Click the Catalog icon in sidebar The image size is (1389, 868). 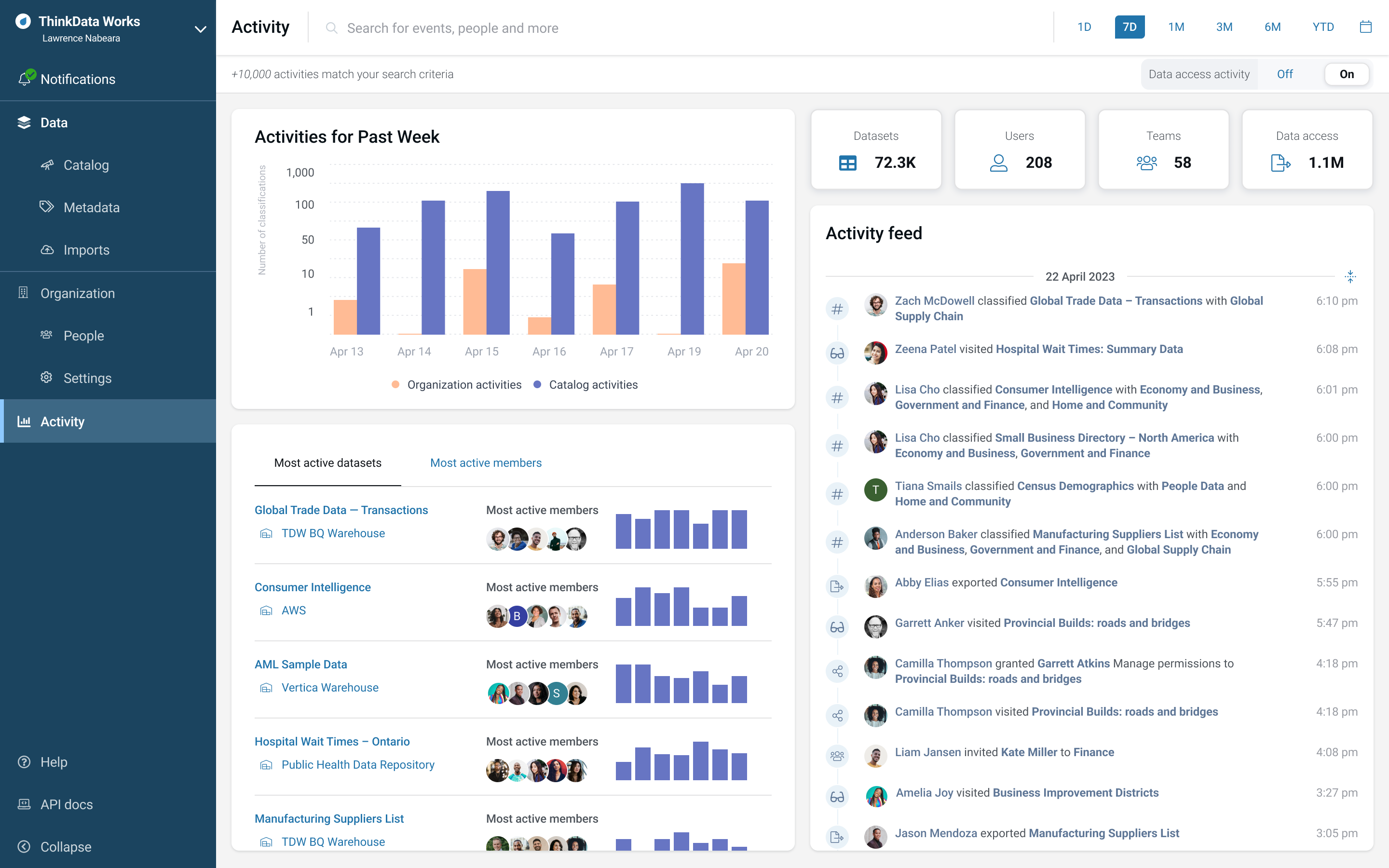(46, 165)
